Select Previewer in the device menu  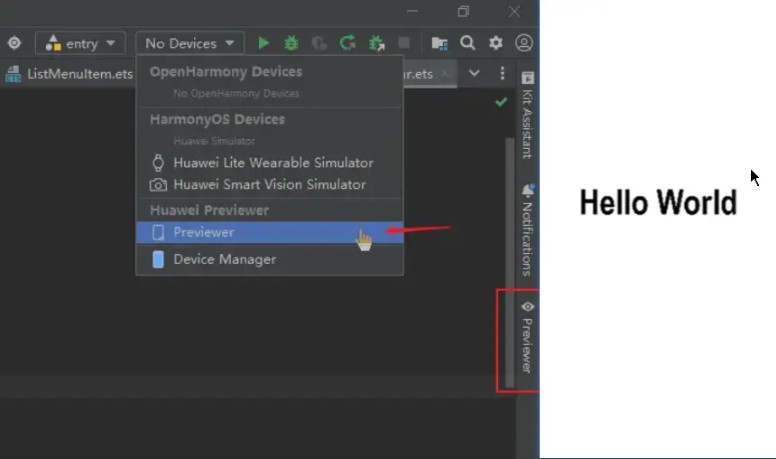point(269,232)
